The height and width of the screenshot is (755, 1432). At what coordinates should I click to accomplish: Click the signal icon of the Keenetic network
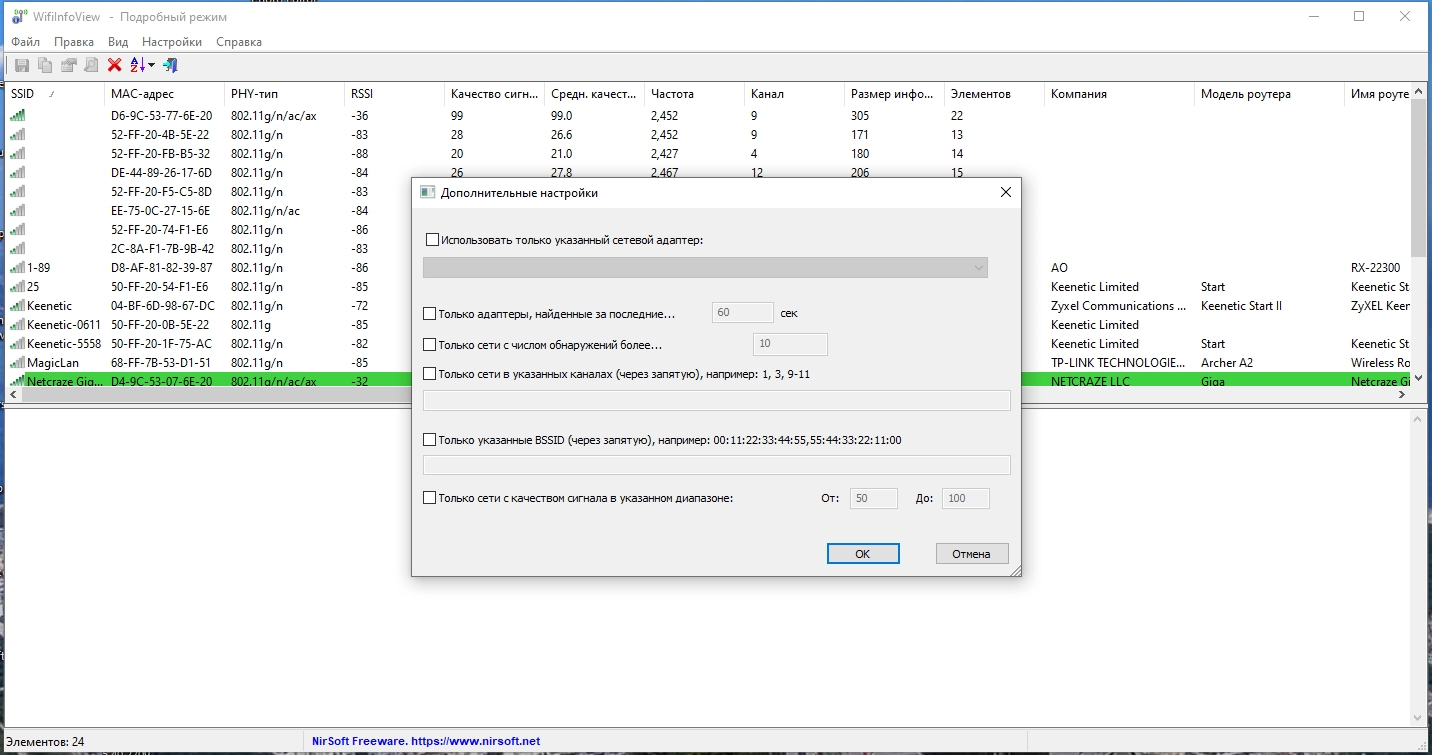click(18, 306)
